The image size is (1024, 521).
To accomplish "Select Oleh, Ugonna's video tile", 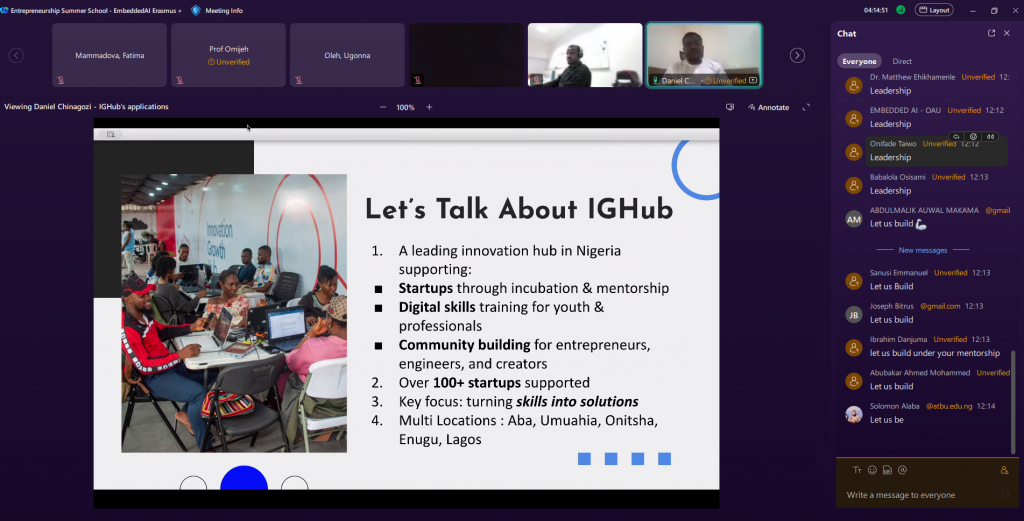I will coord(347,55).
